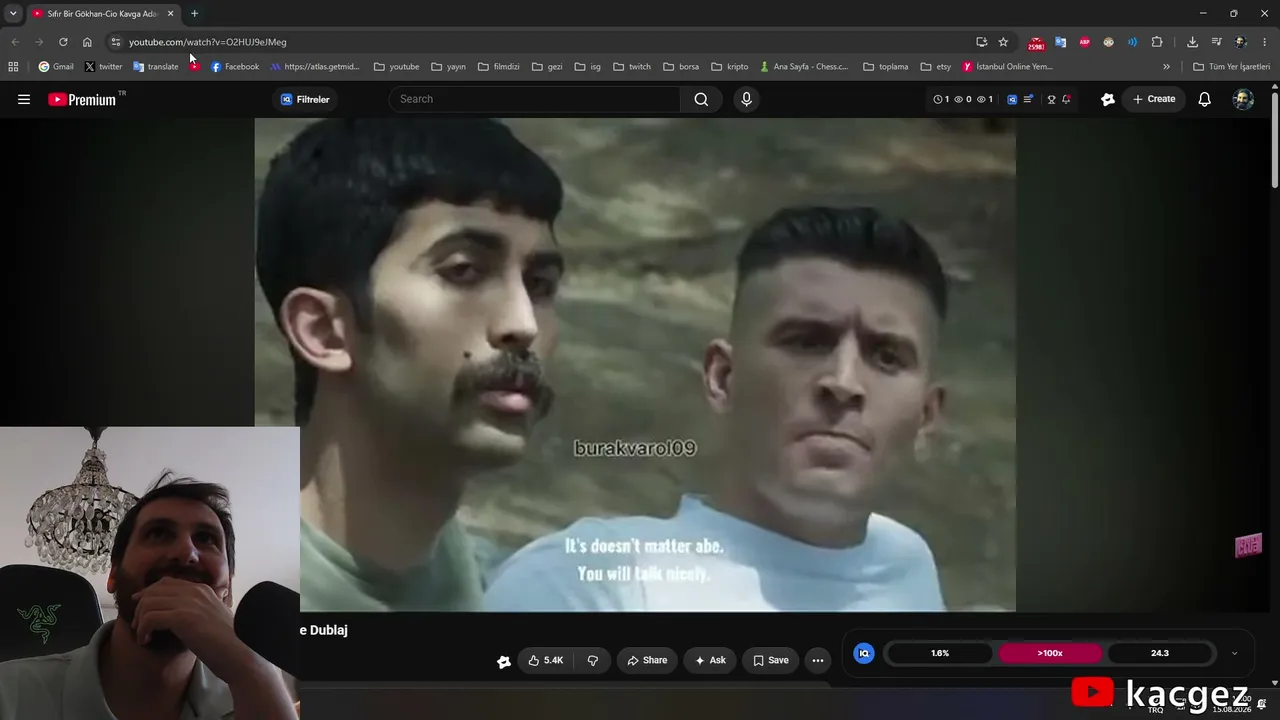
Task: Open the Chrome profile avatar
Action: (1241, 42)
